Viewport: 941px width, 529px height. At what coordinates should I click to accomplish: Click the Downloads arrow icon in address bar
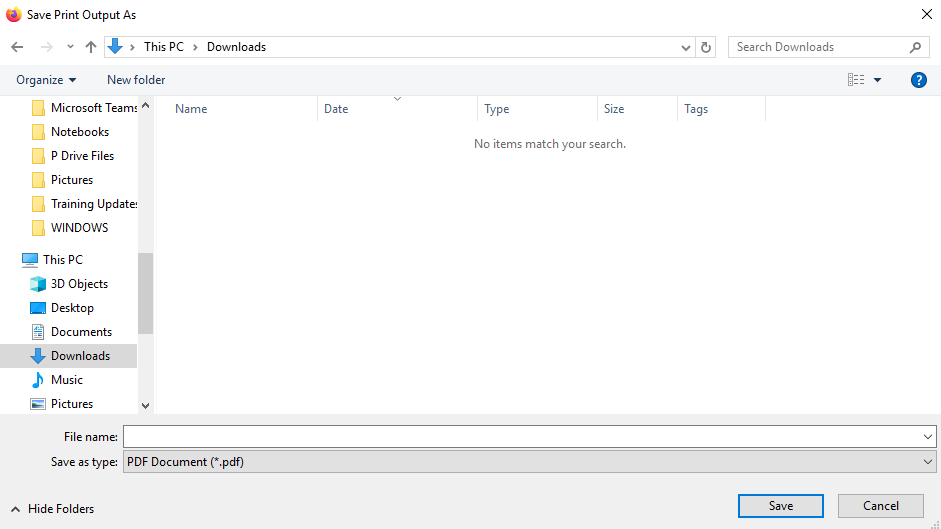pos(115,46)
